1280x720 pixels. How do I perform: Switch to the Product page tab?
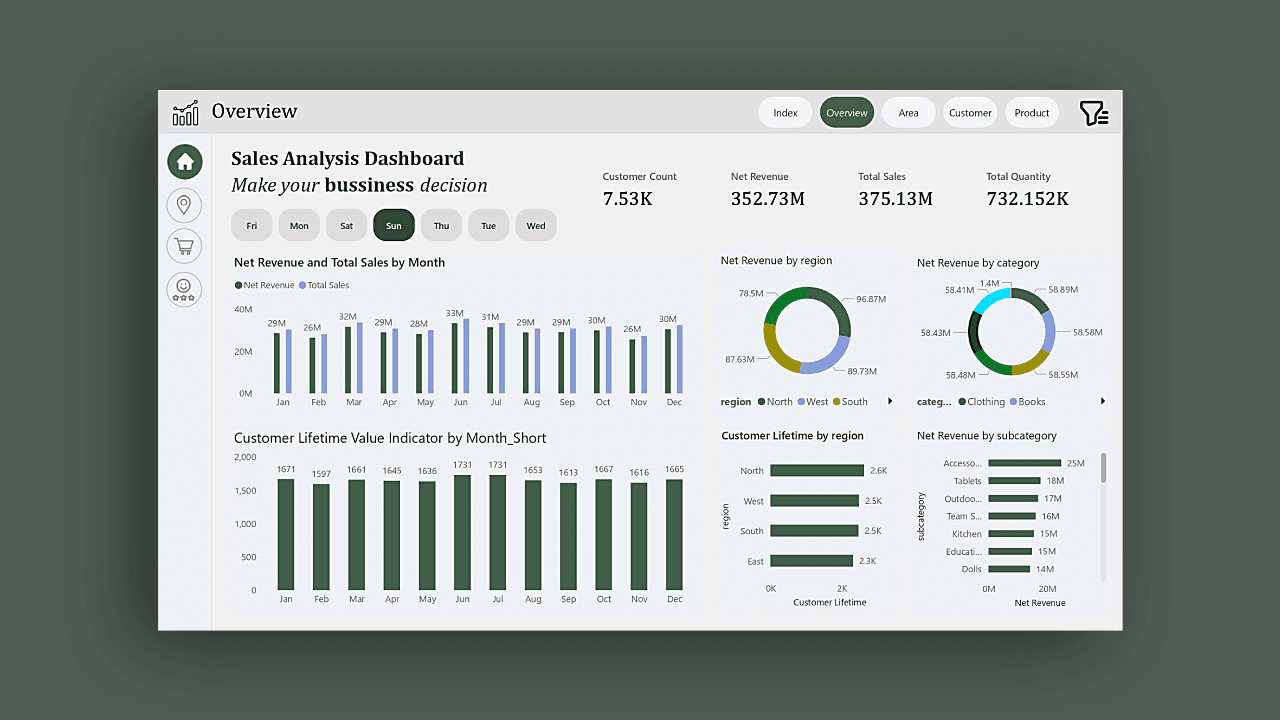point(1032,113)
